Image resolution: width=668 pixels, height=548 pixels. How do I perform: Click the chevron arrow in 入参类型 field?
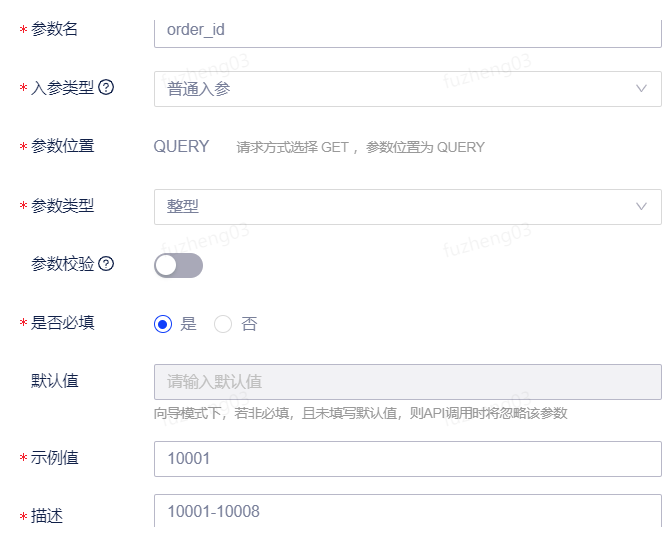point(641,89)
